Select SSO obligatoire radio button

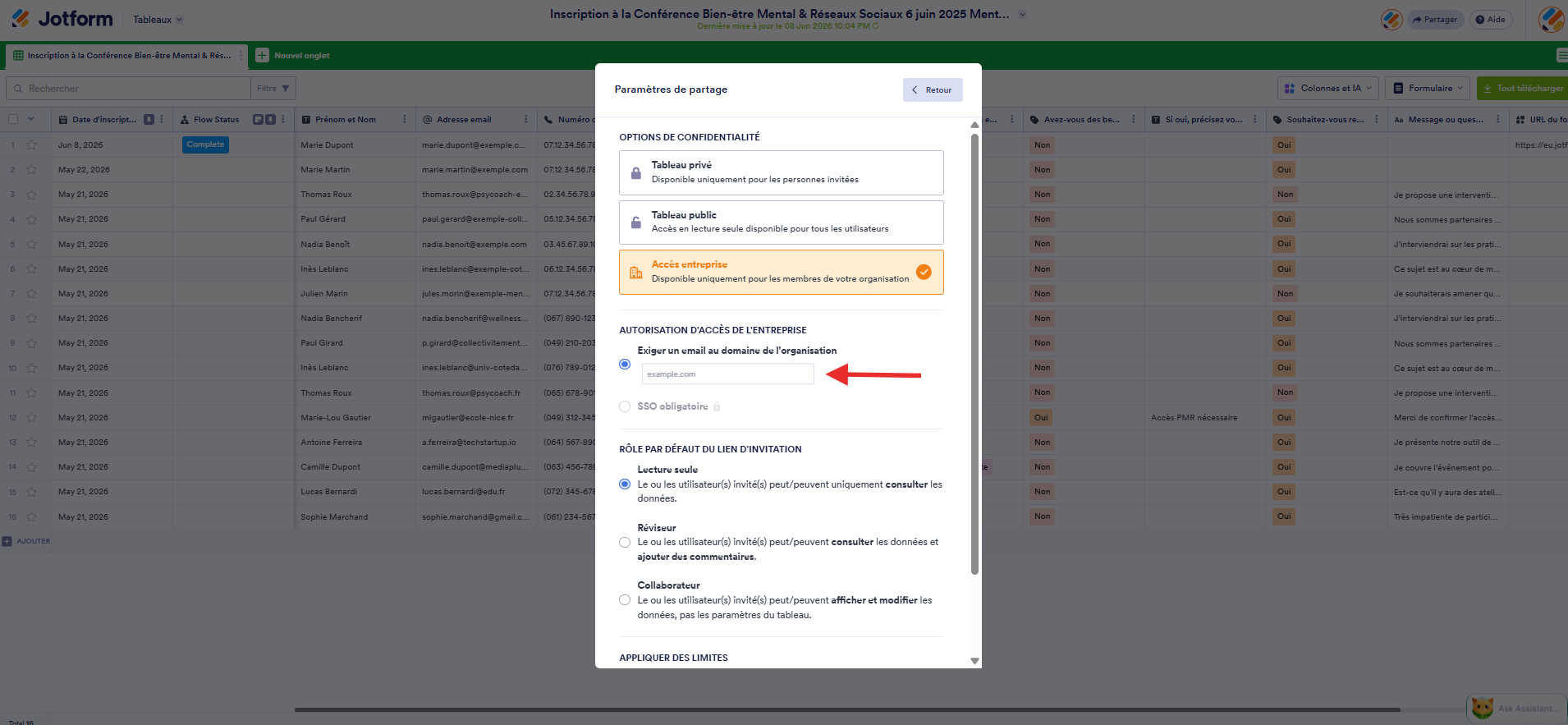click(x=625, y=406)
